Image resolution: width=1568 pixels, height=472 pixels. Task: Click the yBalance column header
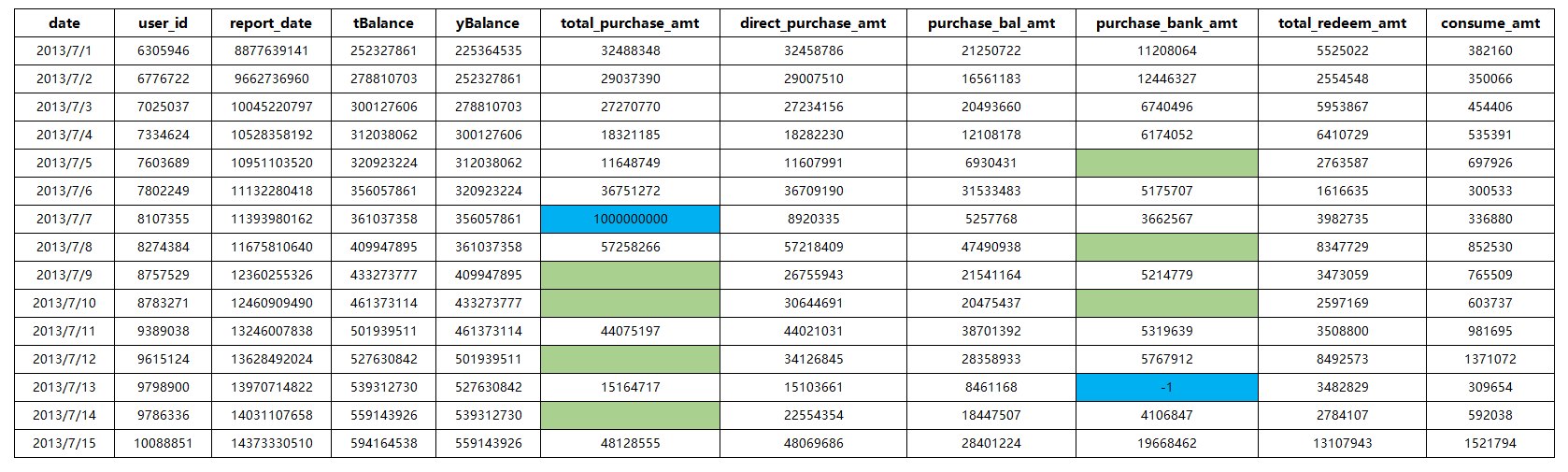pos(488,23)
